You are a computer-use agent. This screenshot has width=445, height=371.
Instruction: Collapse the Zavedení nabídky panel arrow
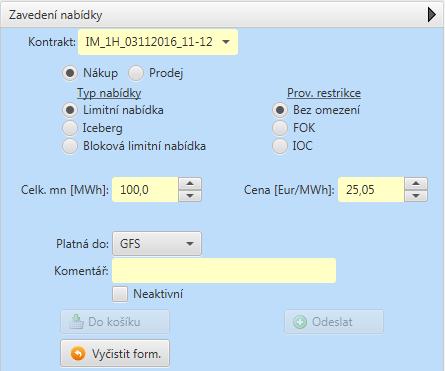click(431, 15)
